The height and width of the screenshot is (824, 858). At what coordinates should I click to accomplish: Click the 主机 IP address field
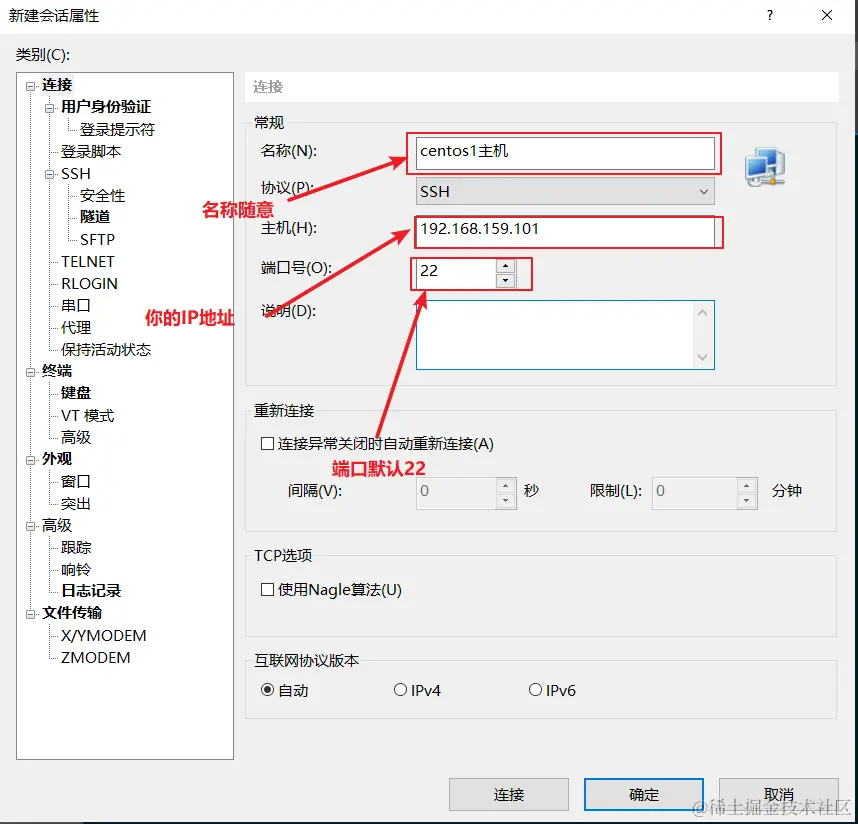(x=565, y=231)
